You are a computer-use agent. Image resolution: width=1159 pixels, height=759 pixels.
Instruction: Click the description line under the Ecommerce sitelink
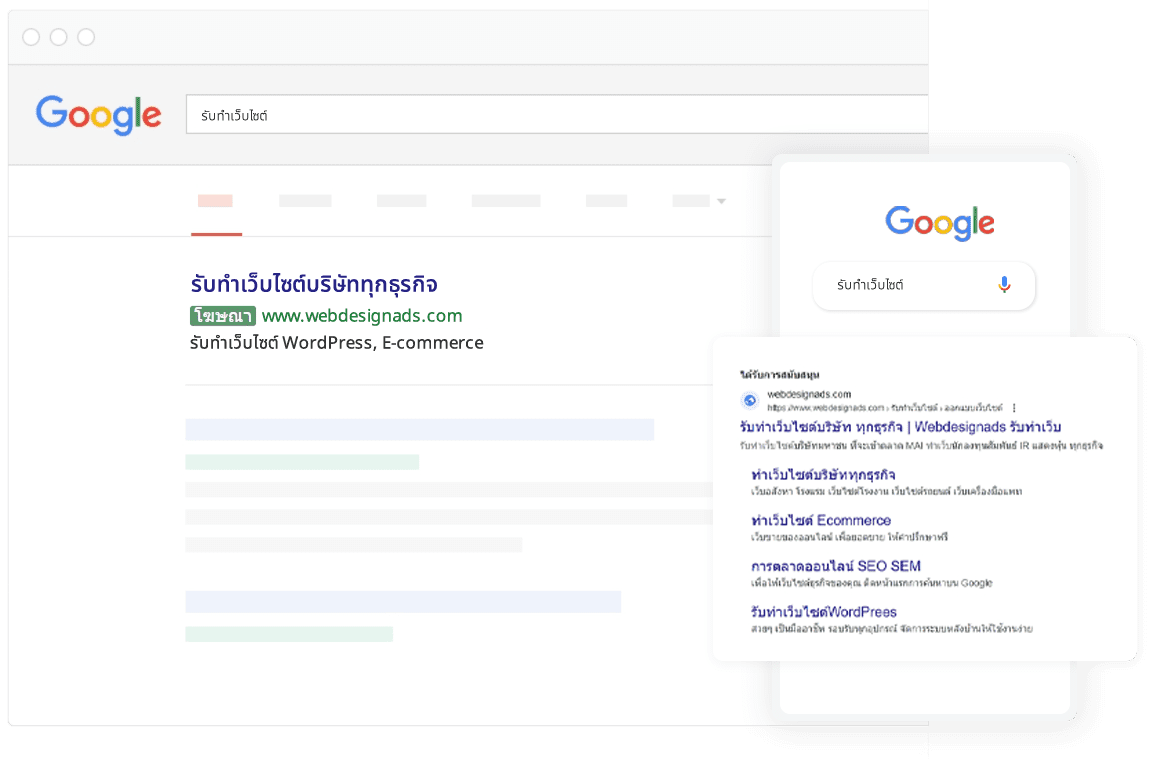point(849,537)
